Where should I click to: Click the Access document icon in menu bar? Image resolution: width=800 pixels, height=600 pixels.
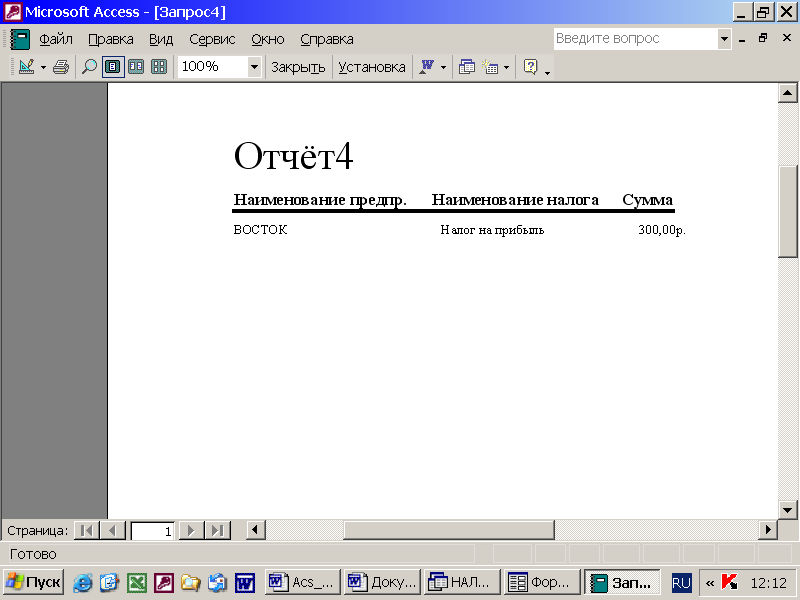20,39
